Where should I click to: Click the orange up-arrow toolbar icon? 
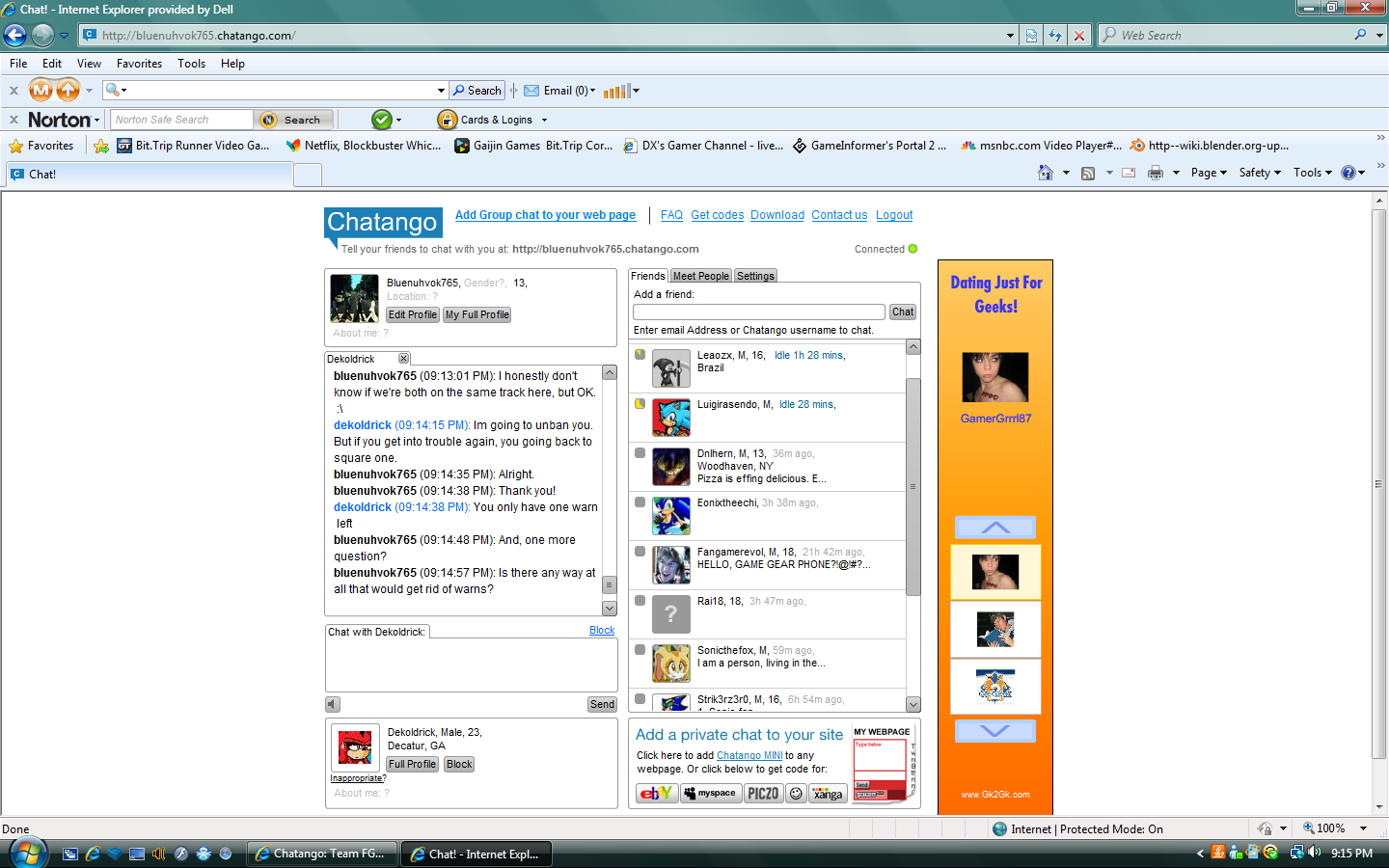click(x=68, y=91)
